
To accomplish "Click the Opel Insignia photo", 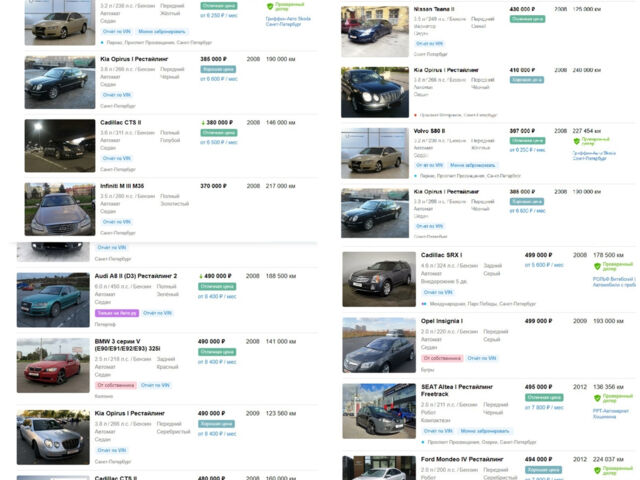I will tap(379, 345).
